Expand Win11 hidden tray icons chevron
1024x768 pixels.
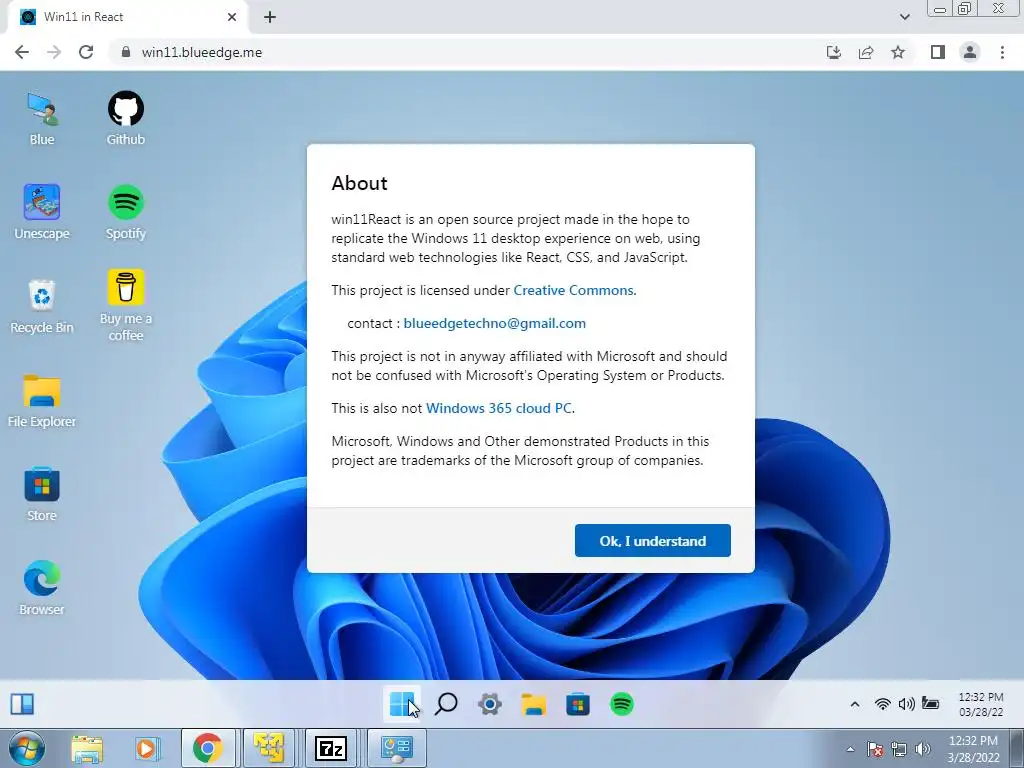coord(855,704)
